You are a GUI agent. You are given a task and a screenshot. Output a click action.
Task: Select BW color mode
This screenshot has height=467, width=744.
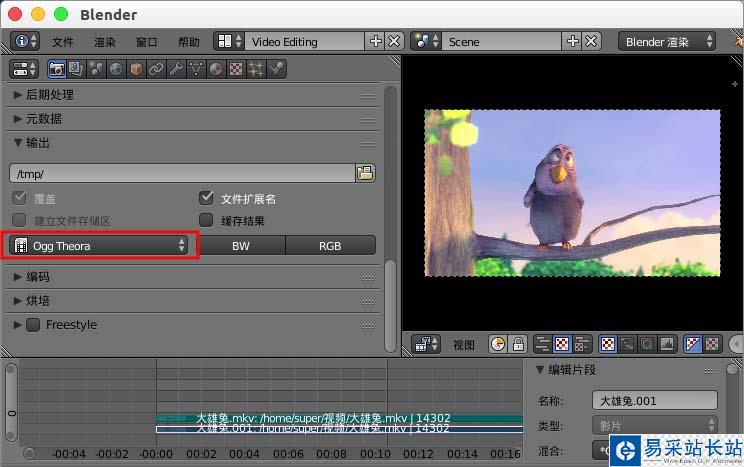pos(241,246)
